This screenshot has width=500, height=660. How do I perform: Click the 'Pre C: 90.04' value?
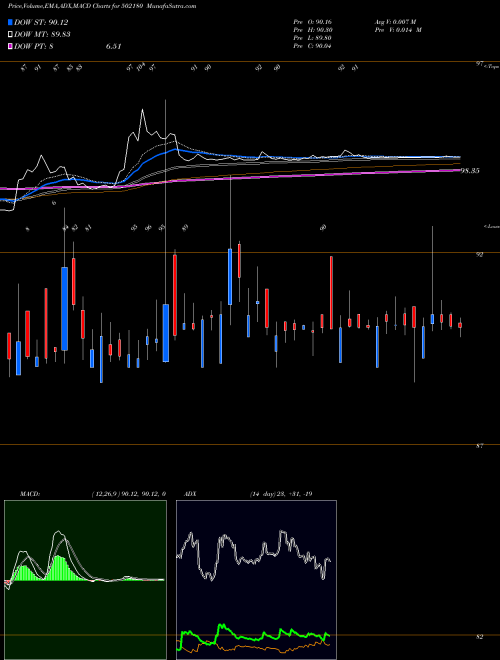coord(312,46)
